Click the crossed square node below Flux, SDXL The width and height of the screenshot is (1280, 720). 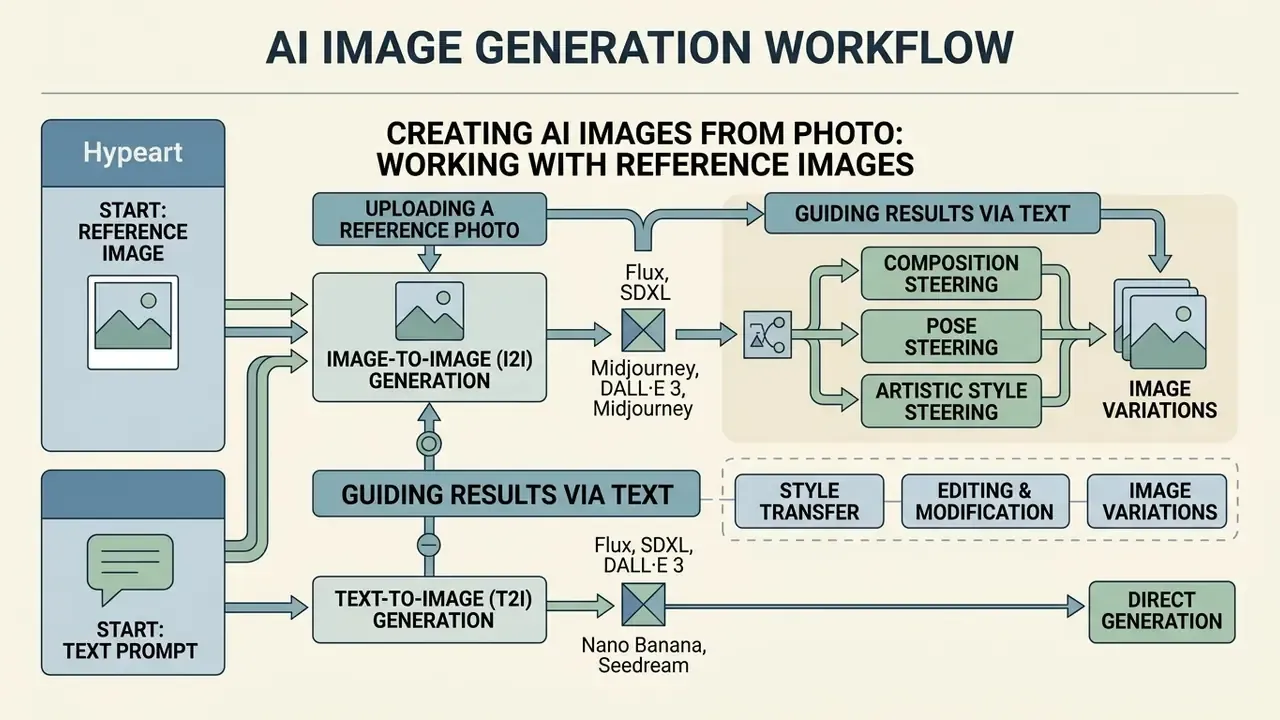tap(641, 330)
